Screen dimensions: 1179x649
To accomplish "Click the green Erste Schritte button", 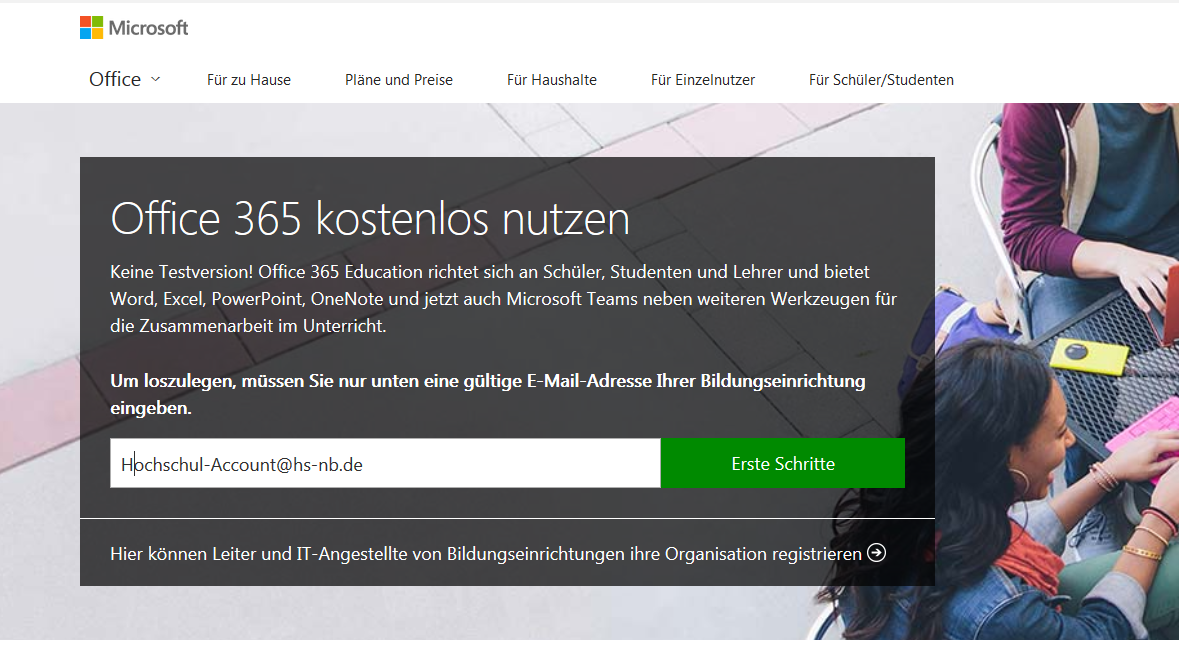I will point(783,463).
